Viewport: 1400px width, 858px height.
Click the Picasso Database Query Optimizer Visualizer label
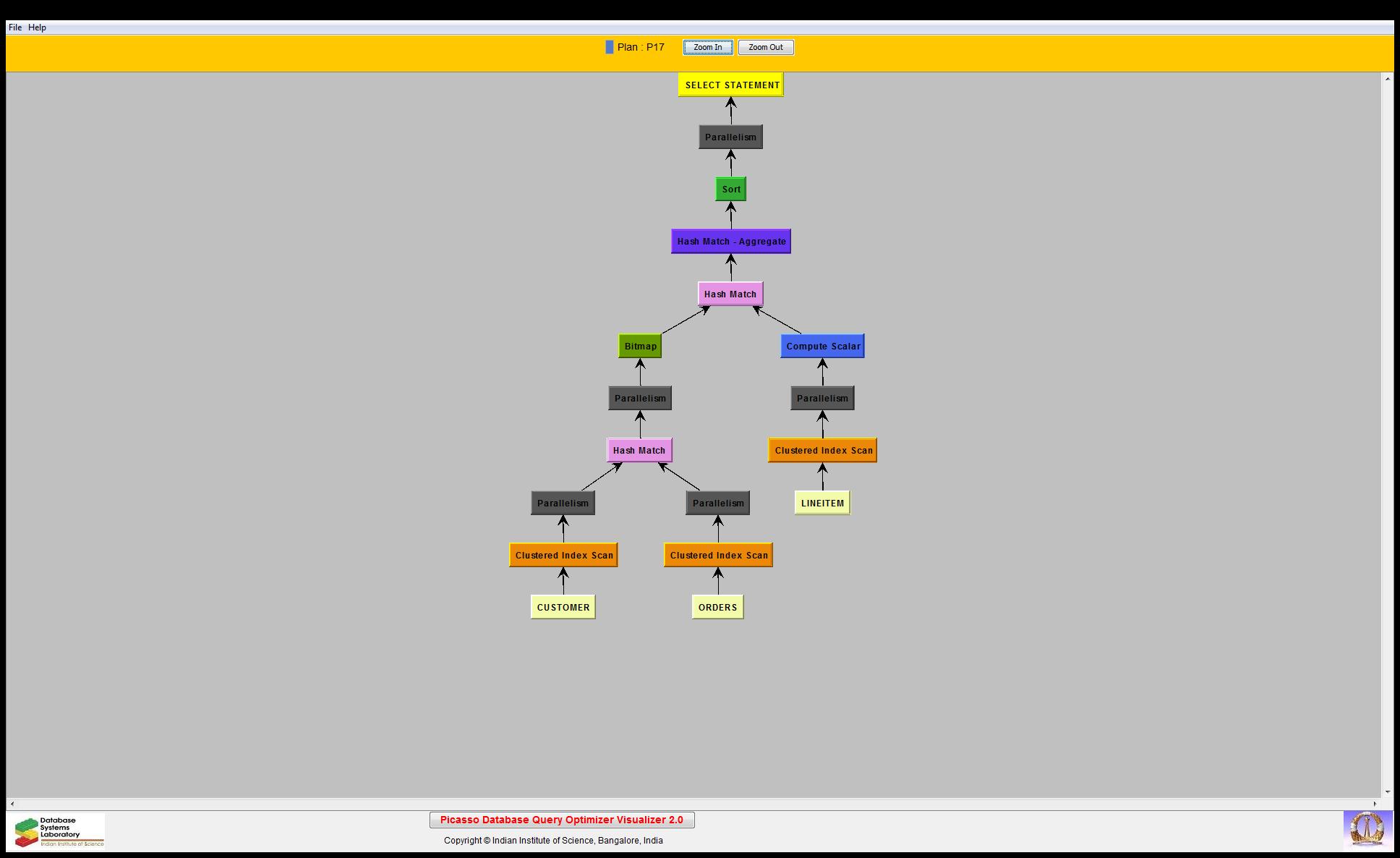pyautogui.click(x=561, y=820)
